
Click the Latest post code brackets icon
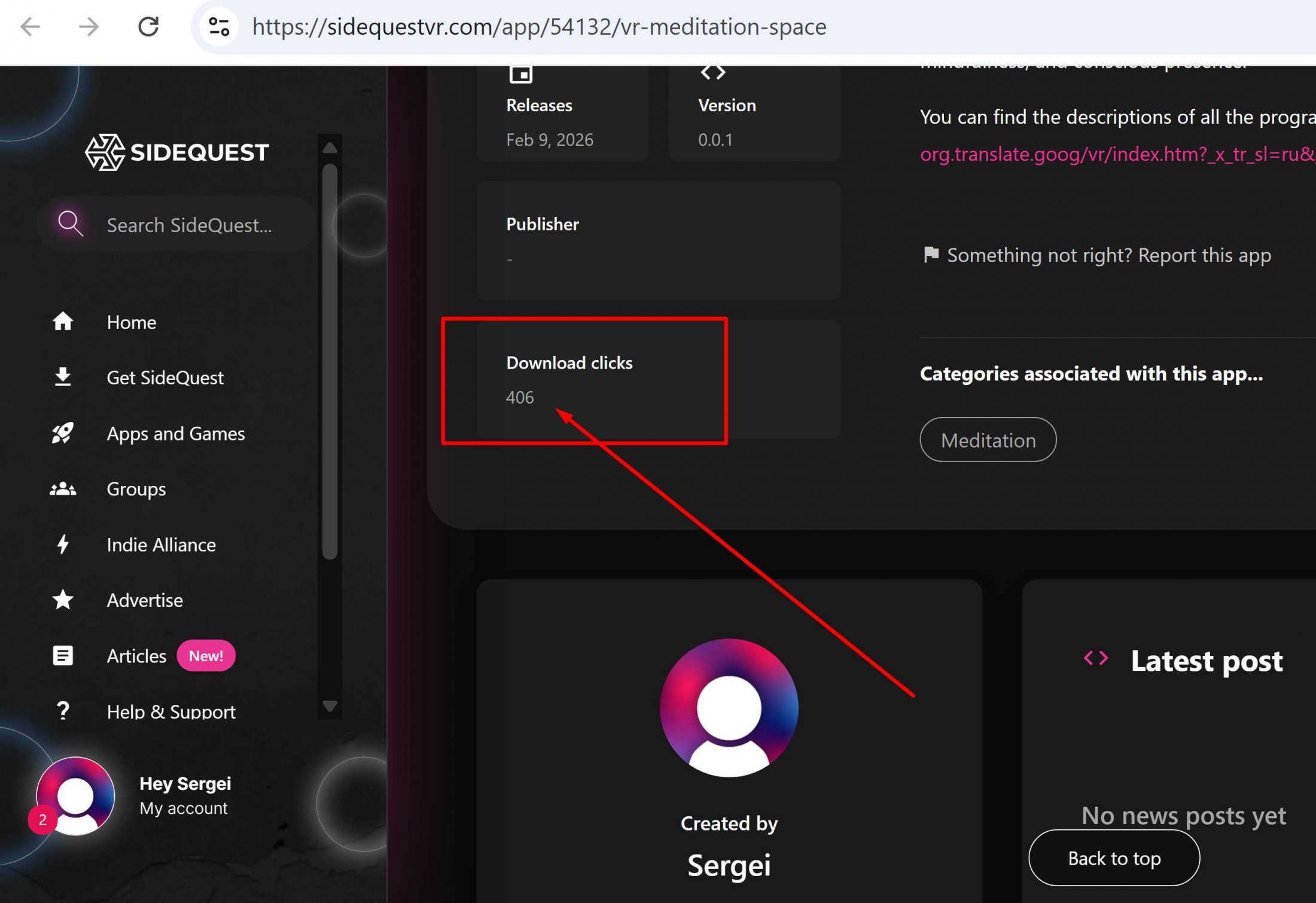click(1096, 658)
